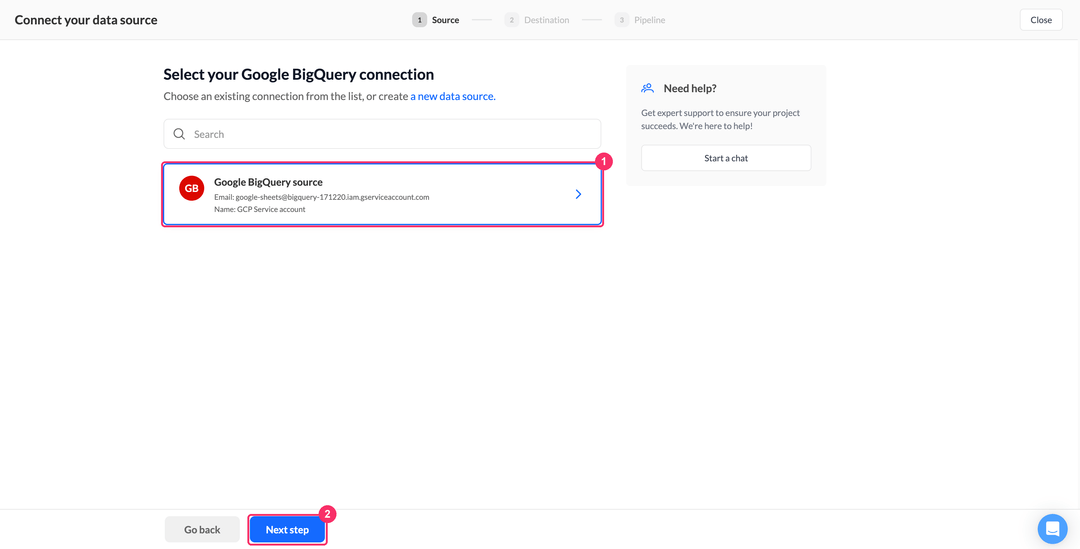
Task: Focus the Search input field
Action: pos(382,134)
